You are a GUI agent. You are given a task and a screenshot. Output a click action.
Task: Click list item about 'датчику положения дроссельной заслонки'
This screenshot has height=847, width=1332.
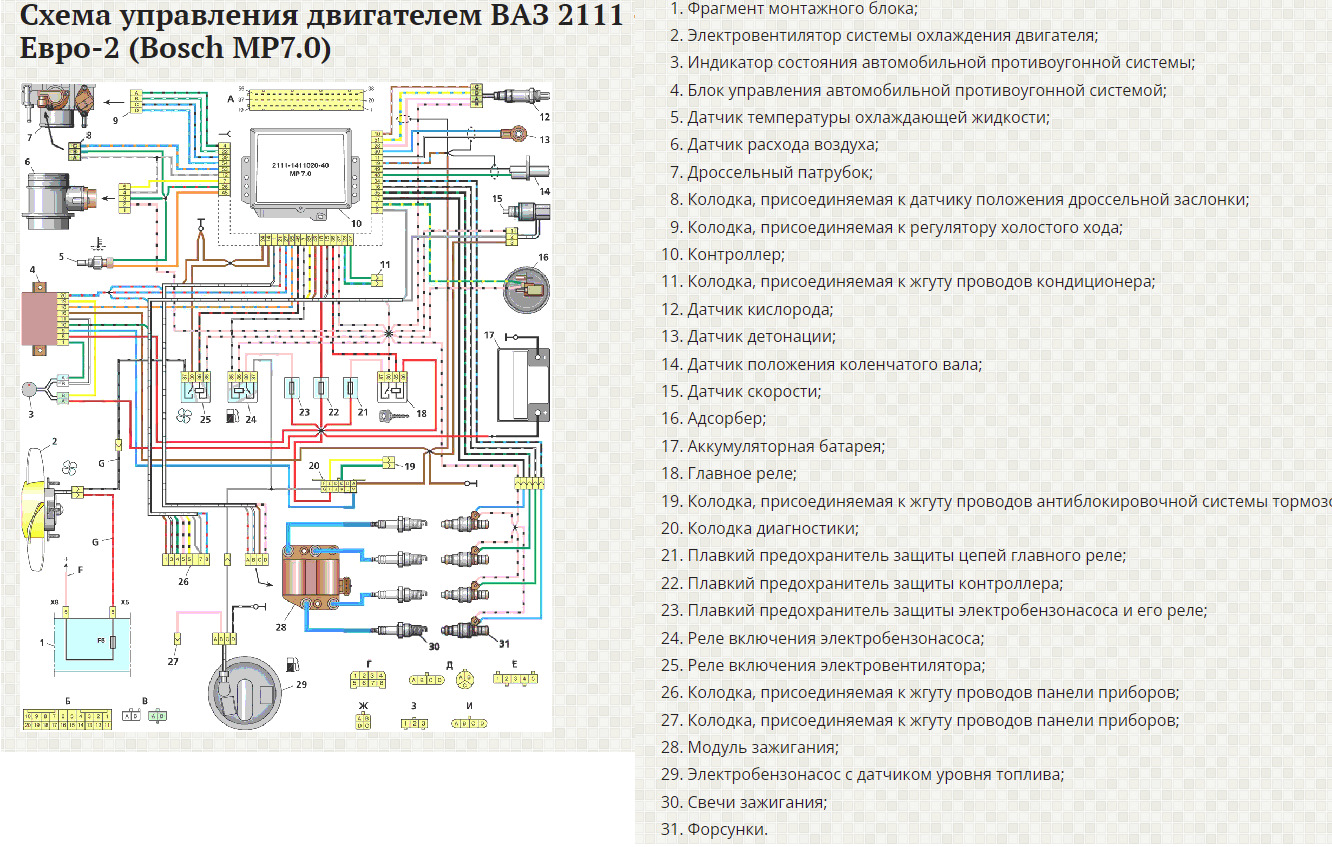coord(968,199)
